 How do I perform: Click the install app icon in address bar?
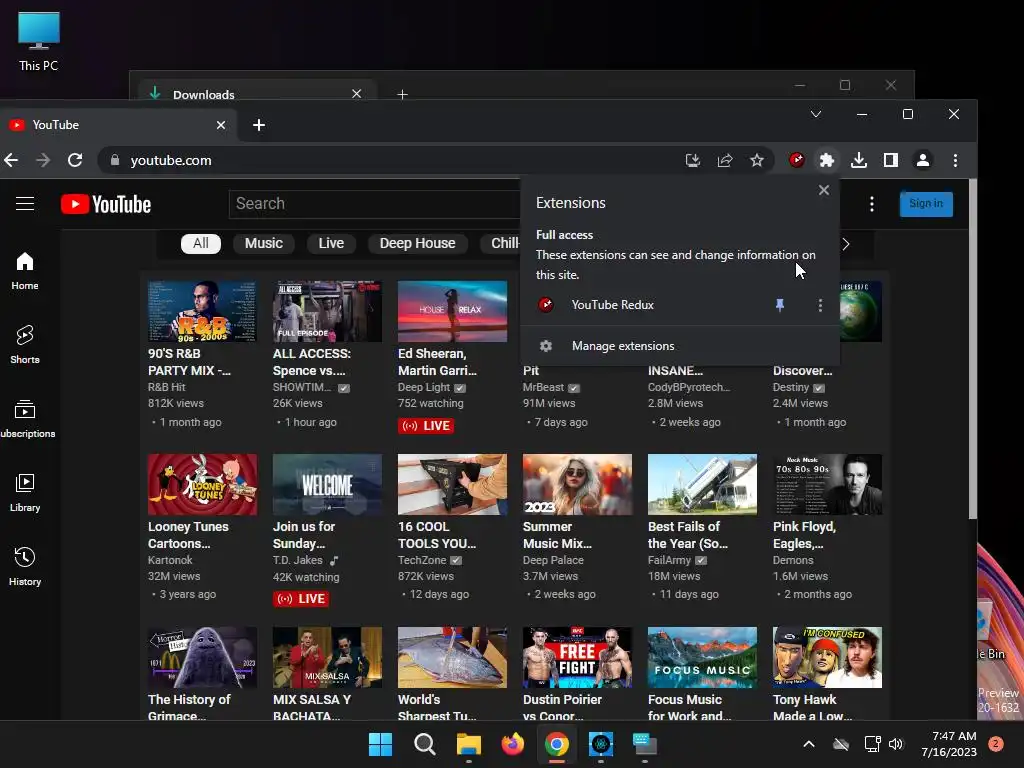[x=692, y=160]
